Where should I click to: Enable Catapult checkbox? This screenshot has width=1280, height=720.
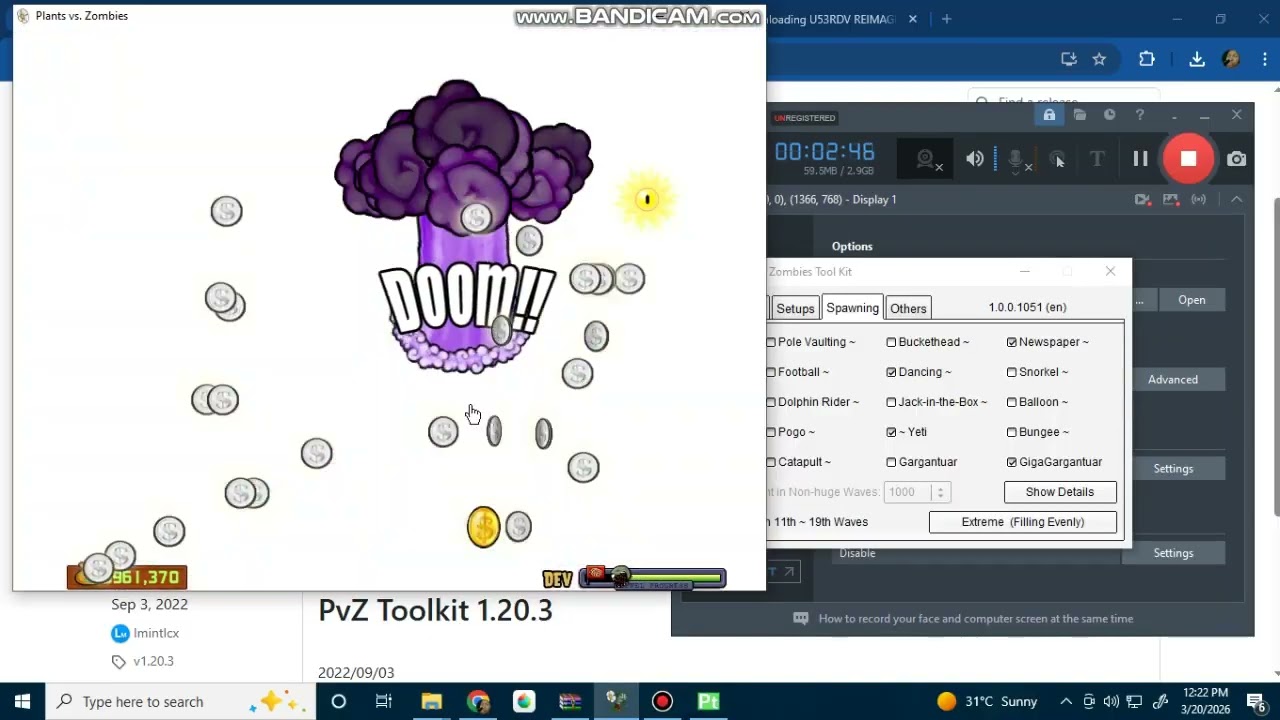pyautogui.click(x=771, y=462)
